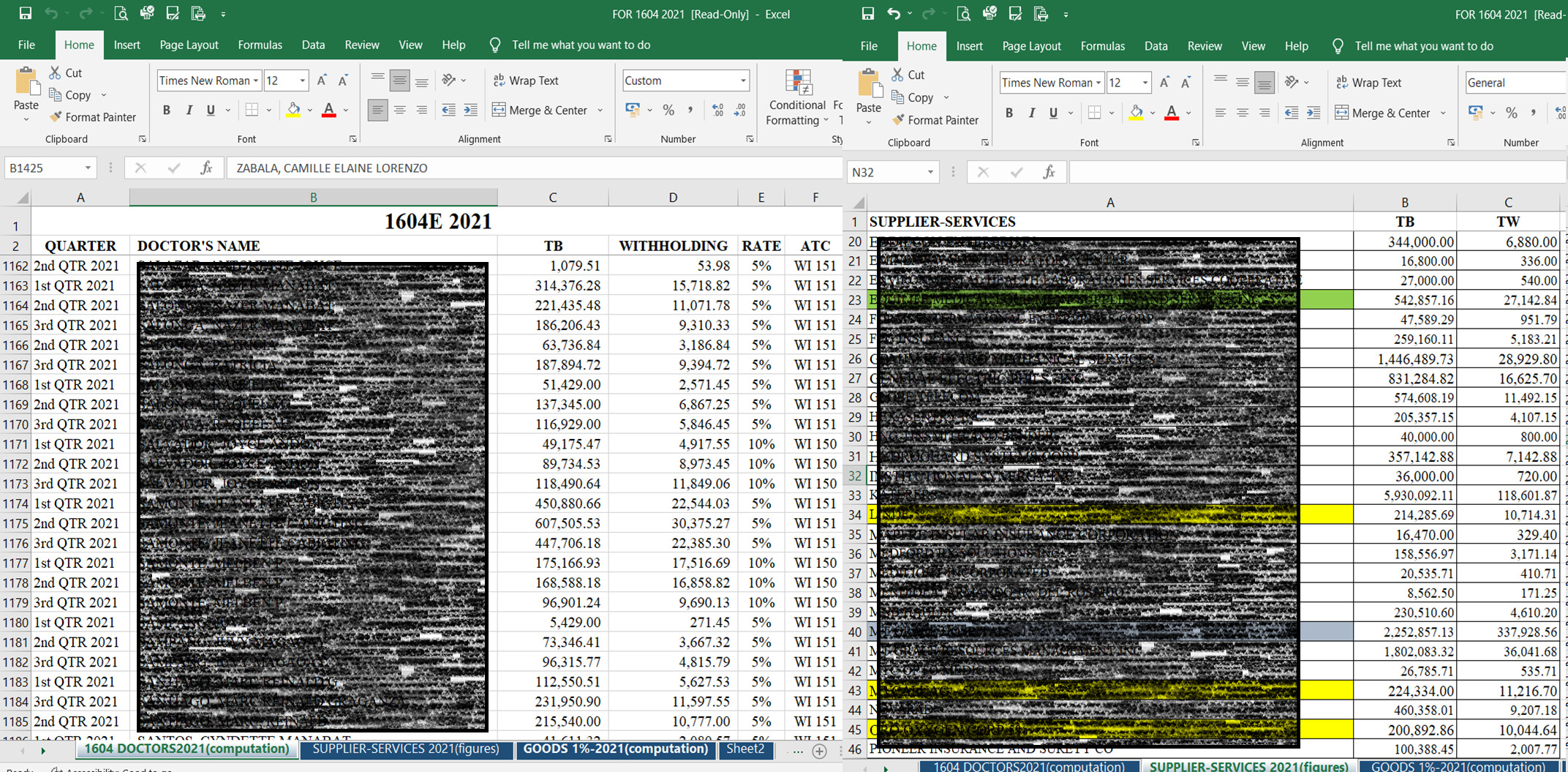Click yellow Fill Color button in left ribbon

[293, 110]
